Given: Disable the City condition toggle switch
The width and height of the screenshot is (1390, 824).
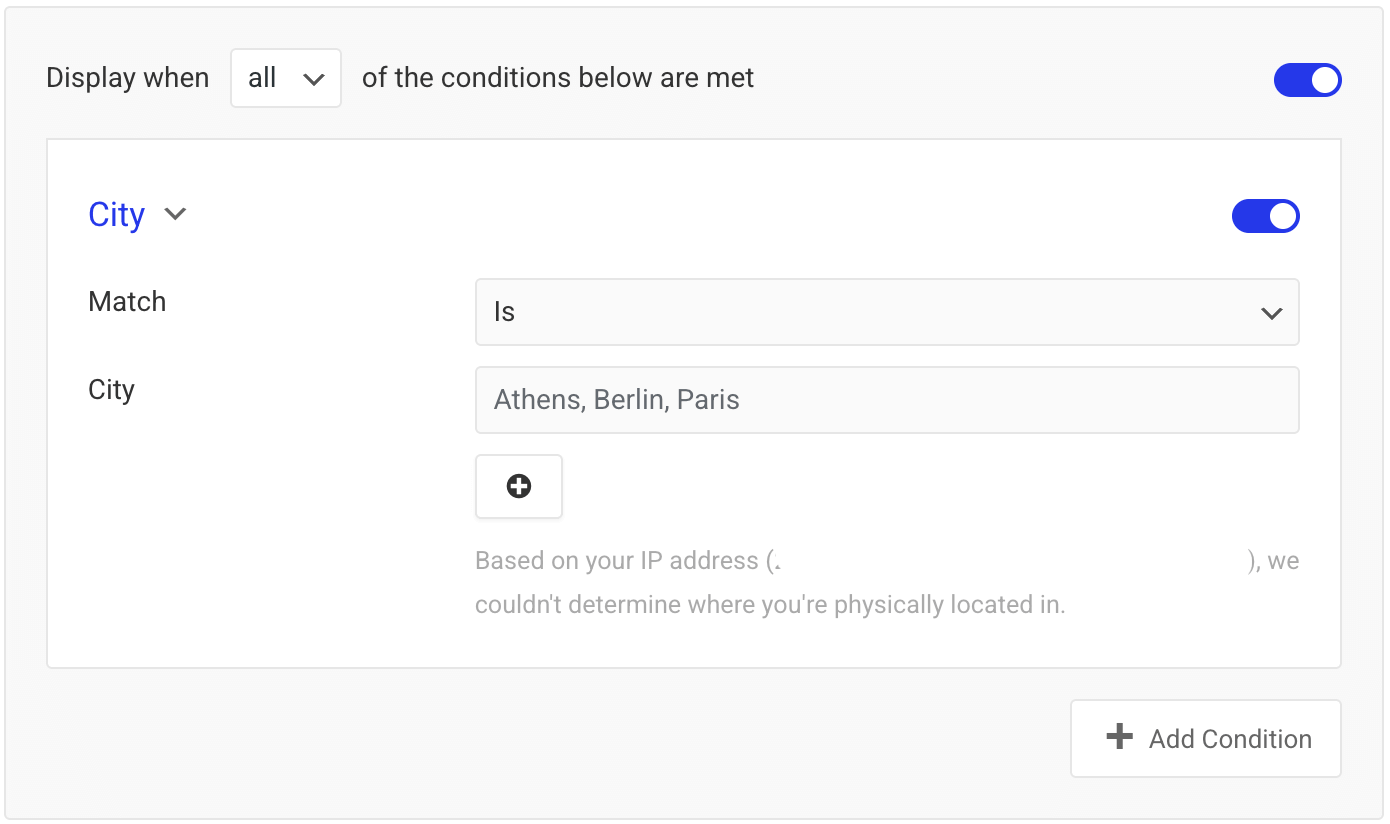Looking at the screenshot, I should (1265, 216).
